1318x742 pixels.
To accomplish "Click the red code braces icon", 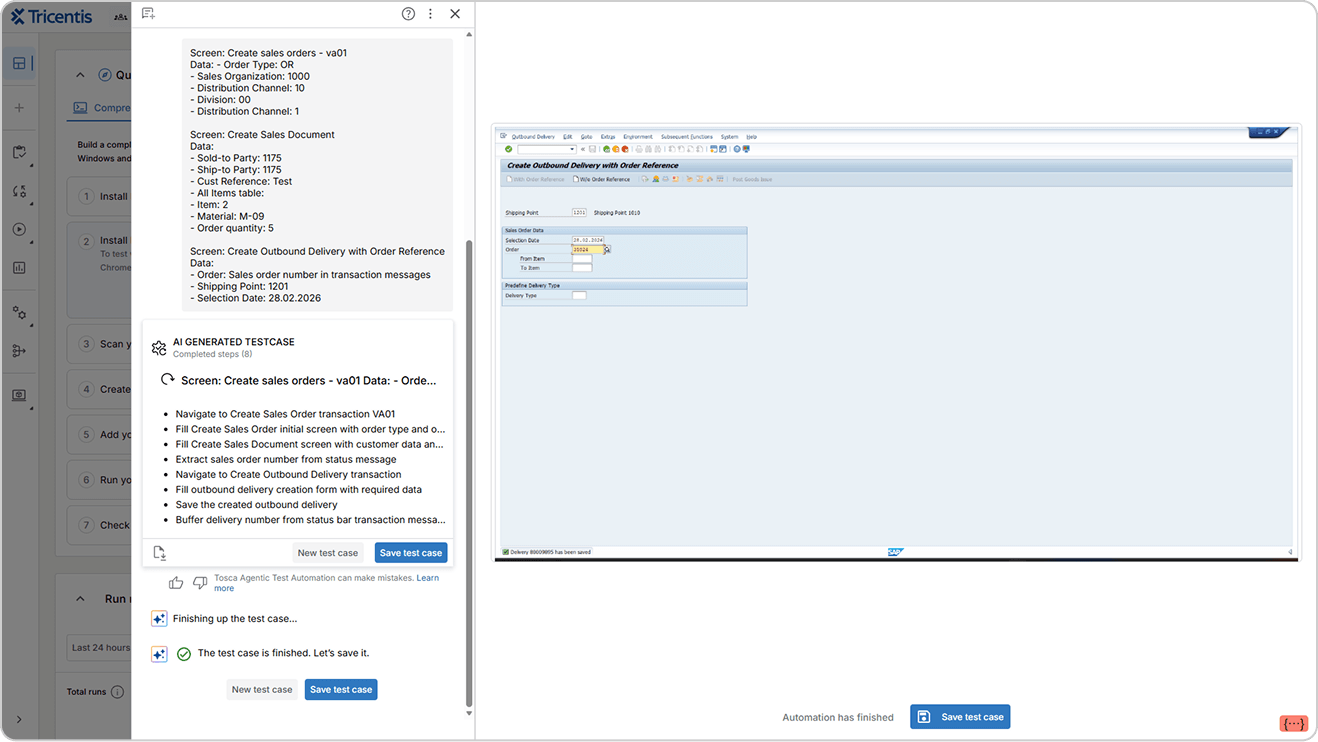I will [x=1293, y=723].
